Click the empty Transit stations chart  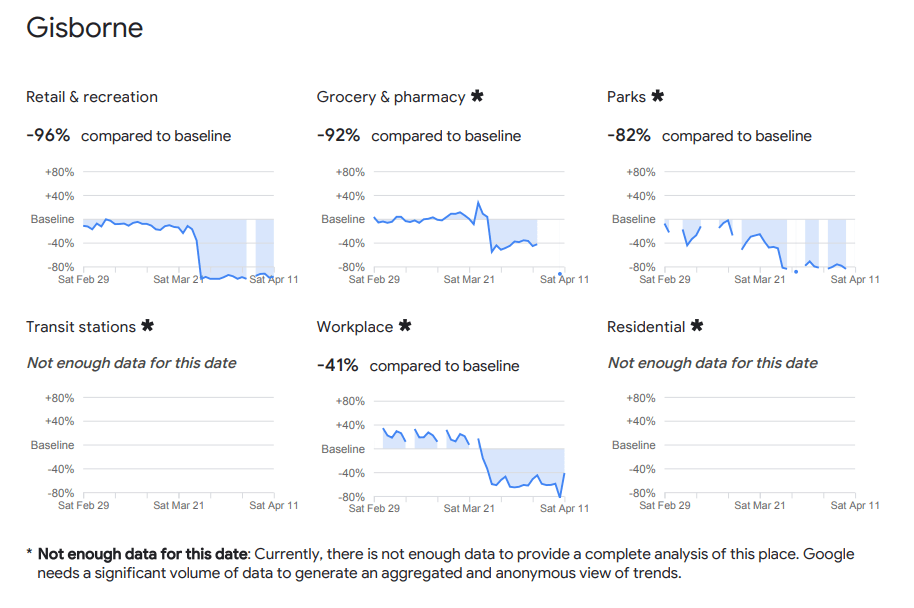(x=178, y=445)
